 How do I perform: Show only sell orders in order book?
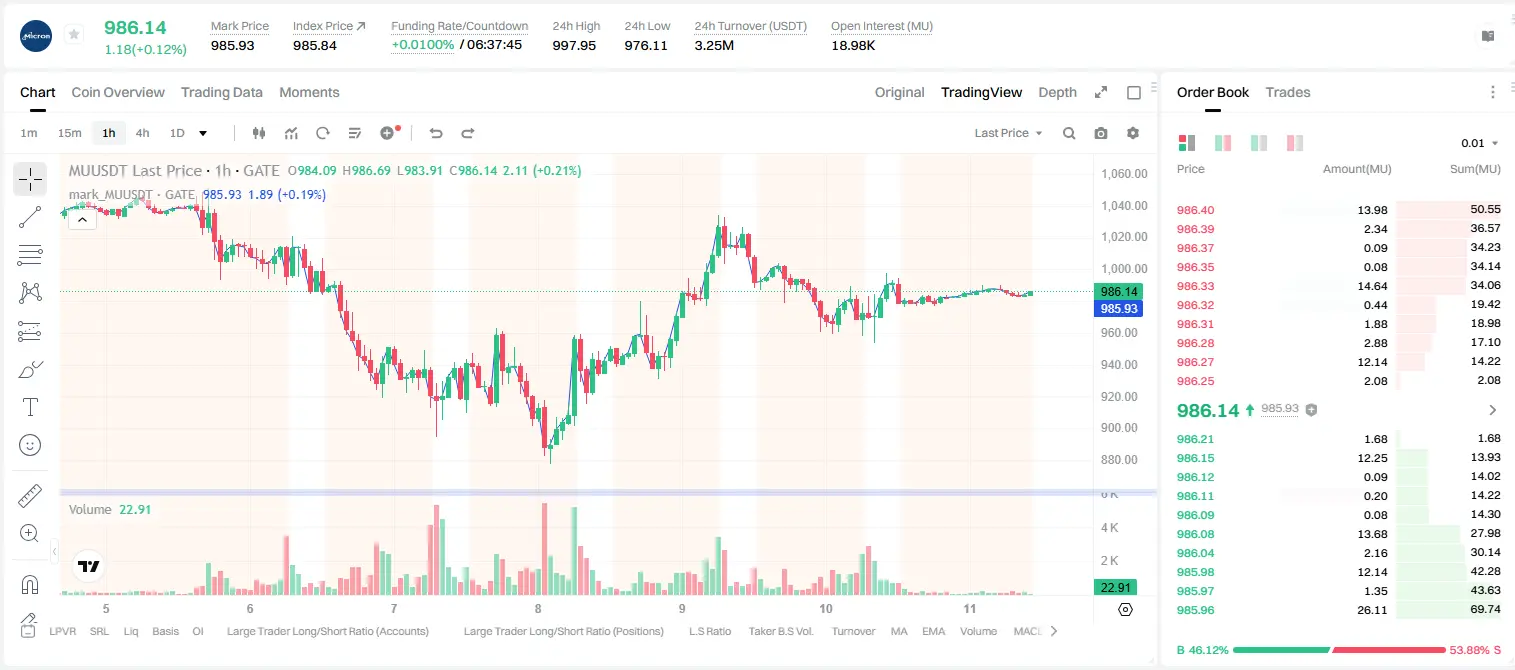pos(1294,143)
